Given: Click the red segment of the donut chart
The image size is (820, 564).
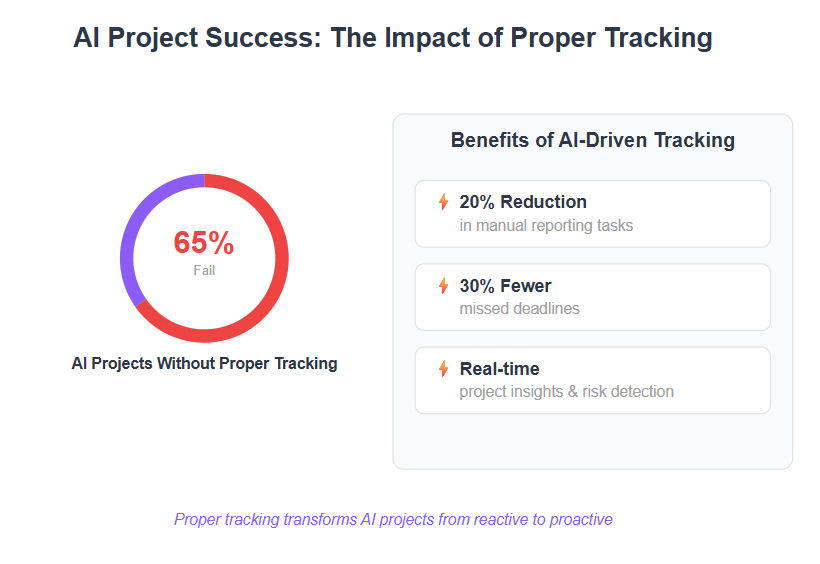Looking at the screenshot, I should [281, 258].
